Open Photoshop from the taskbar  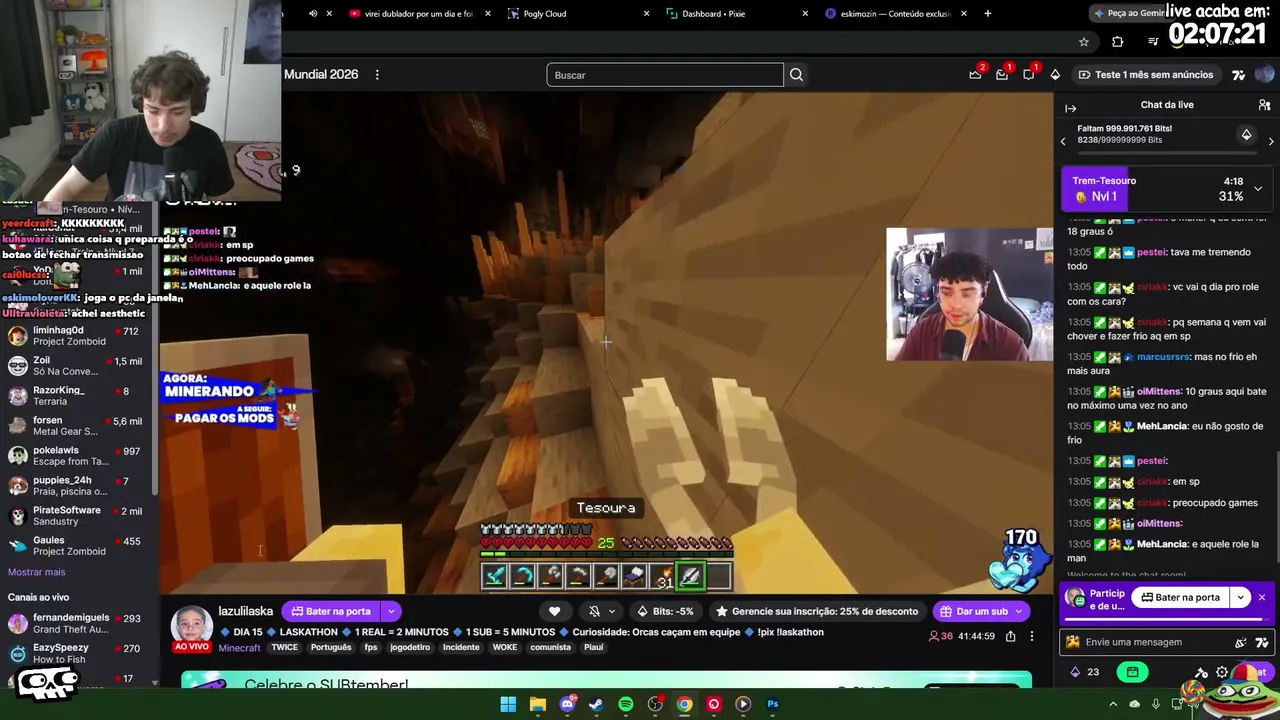point(772,704)
